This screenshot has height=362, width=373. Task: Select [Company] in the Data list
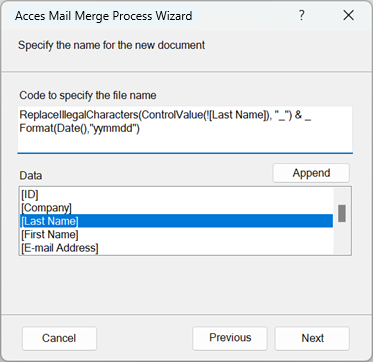pyautogui.click(x=176, y=208)
